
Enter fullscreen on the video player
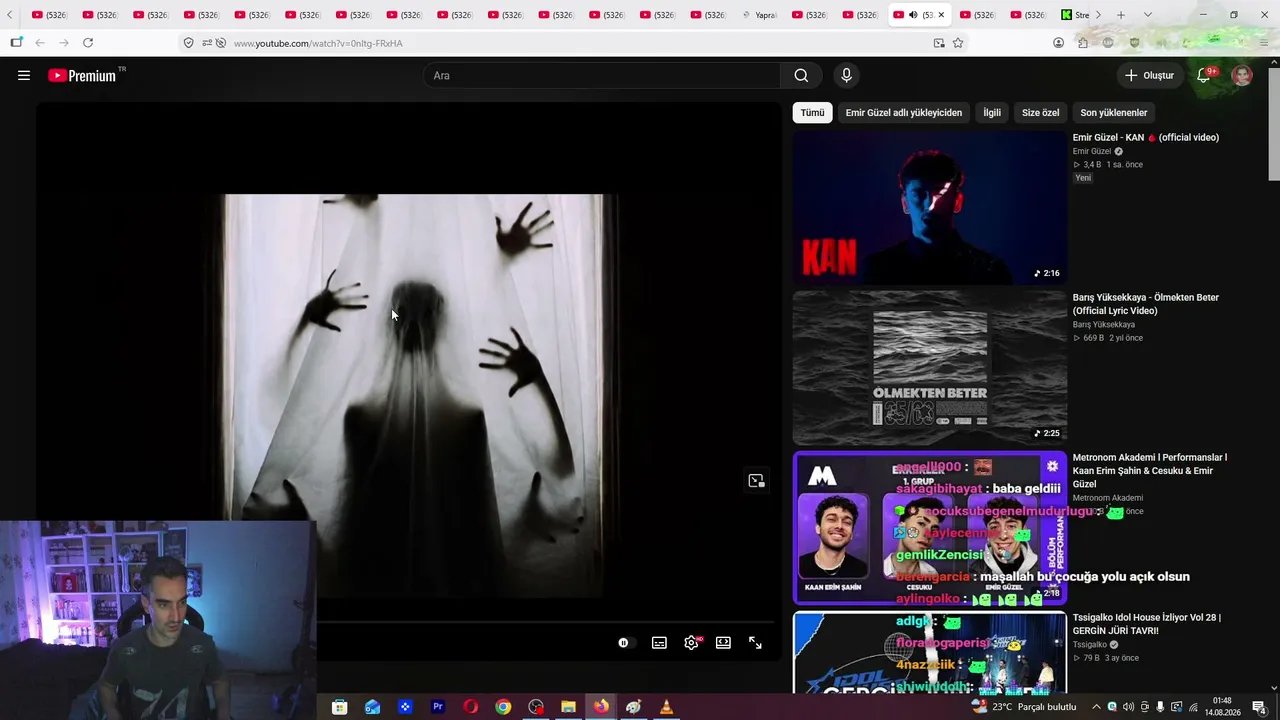pyautogui.click(x=755, y=643)
